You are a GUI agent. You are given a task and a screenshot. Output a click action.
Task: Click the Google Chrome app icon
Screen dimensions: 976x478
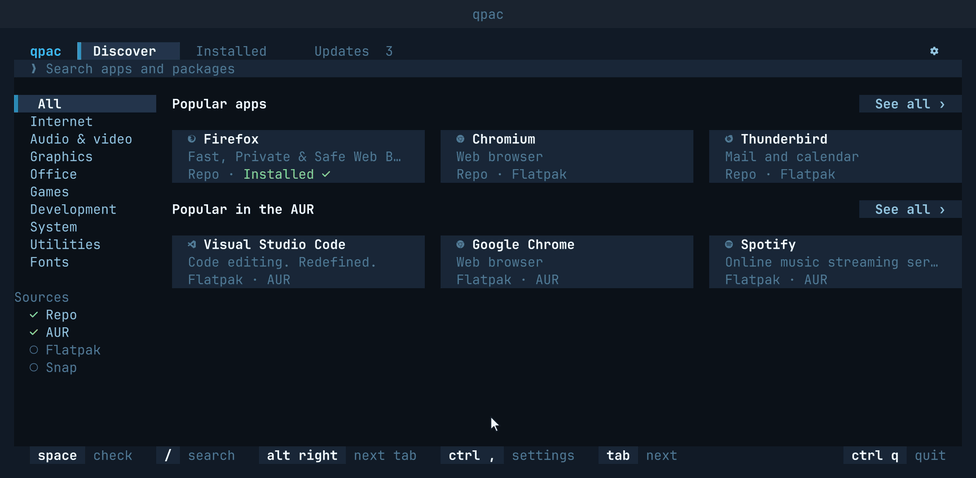(x=460, y=245)
